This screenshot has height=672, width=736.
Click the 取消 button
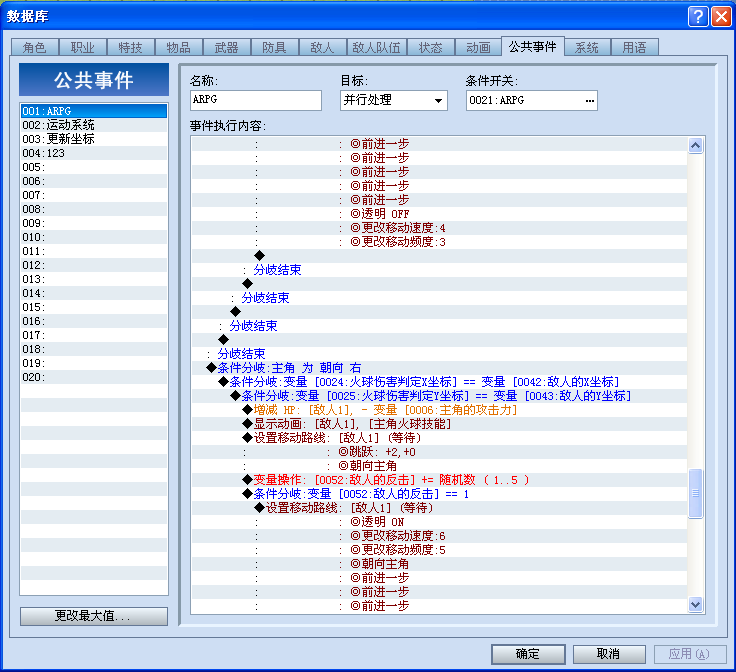[609, 654]
